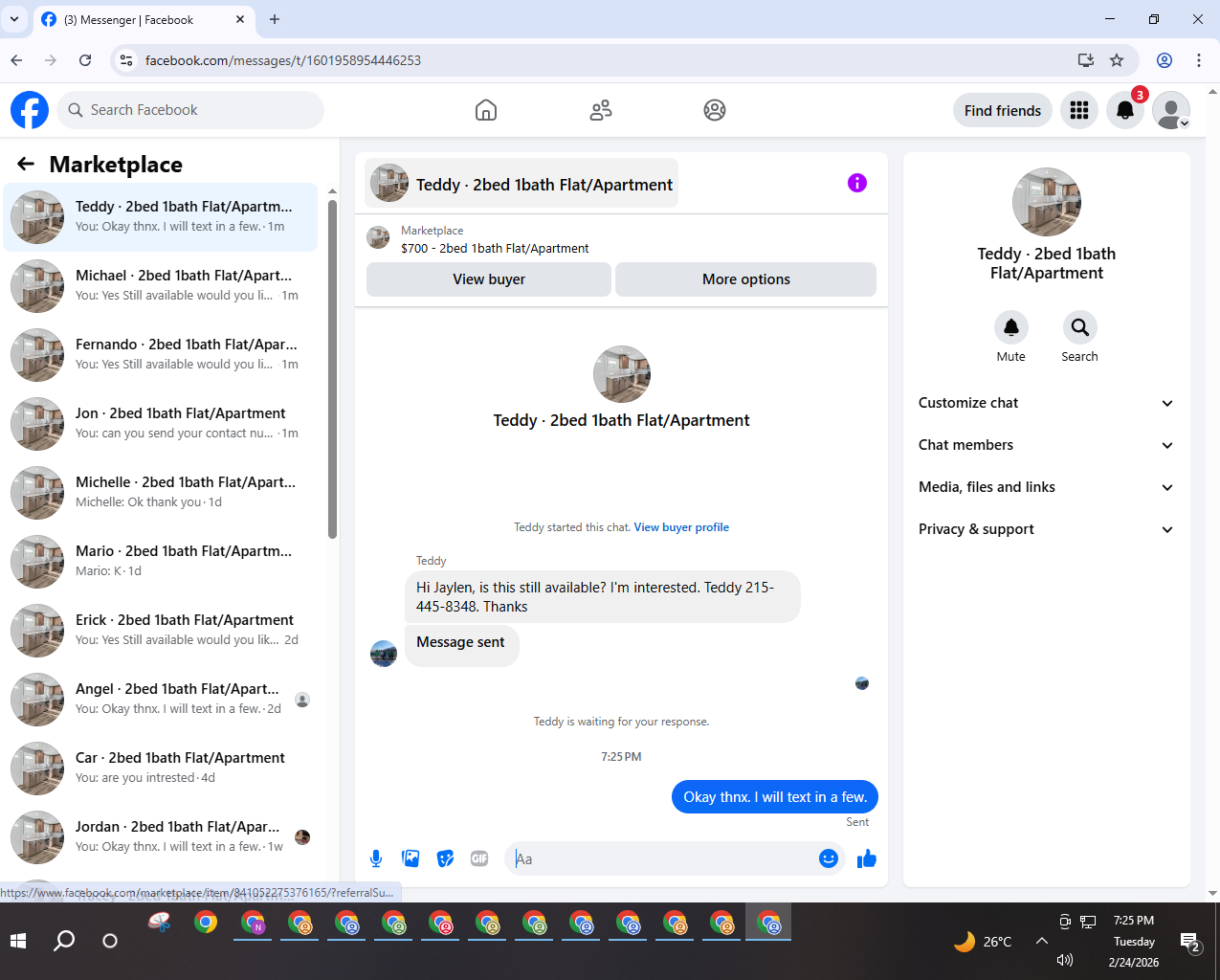
Task: Click the Install app icon in address bar
Action: pos(1085,60)
